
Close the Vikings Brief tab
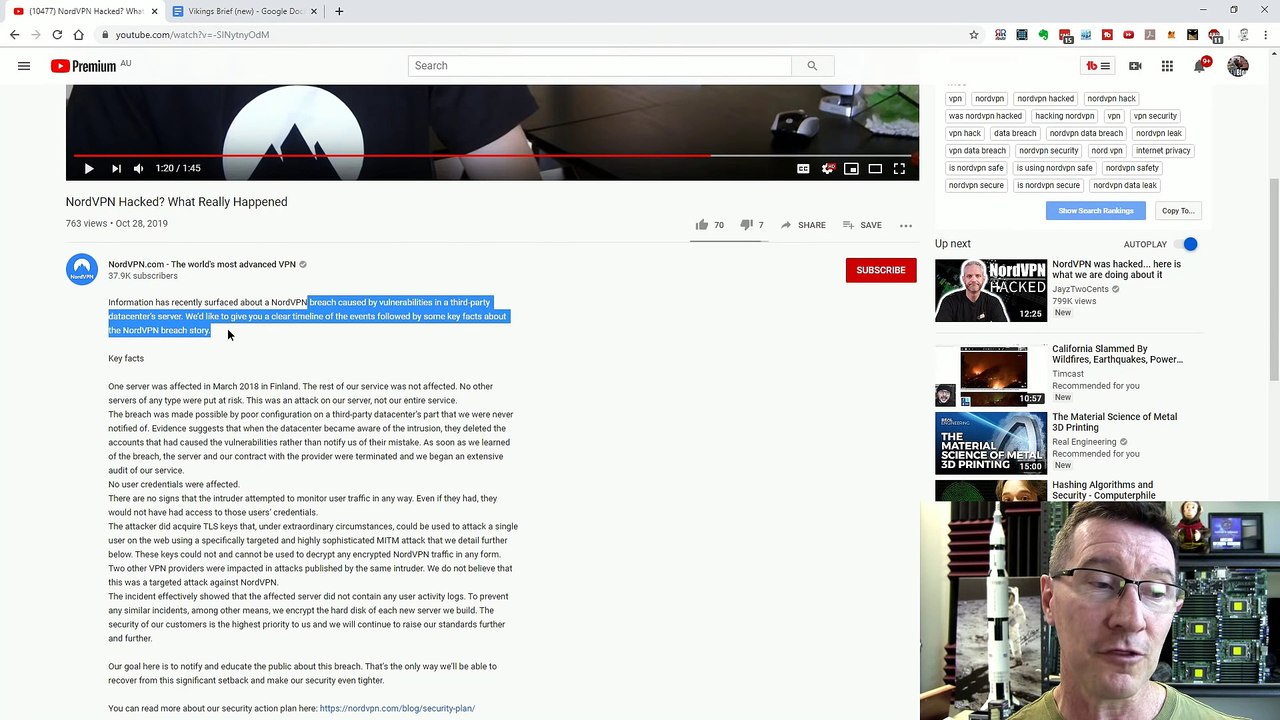click(313, 11)
